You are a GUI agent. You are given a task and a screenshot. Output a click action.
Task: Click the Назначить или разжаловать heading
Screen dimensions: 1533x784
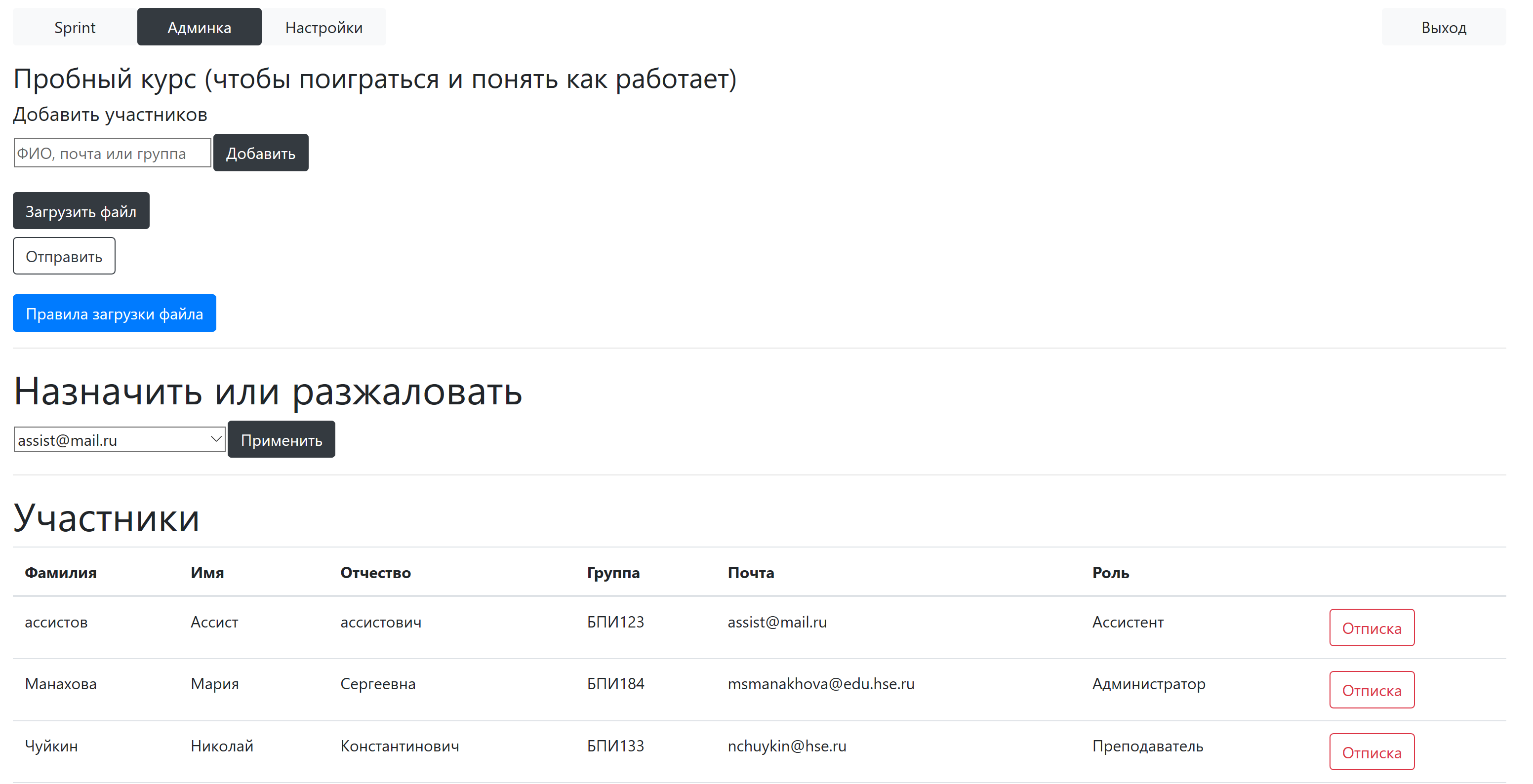[268, 392]
